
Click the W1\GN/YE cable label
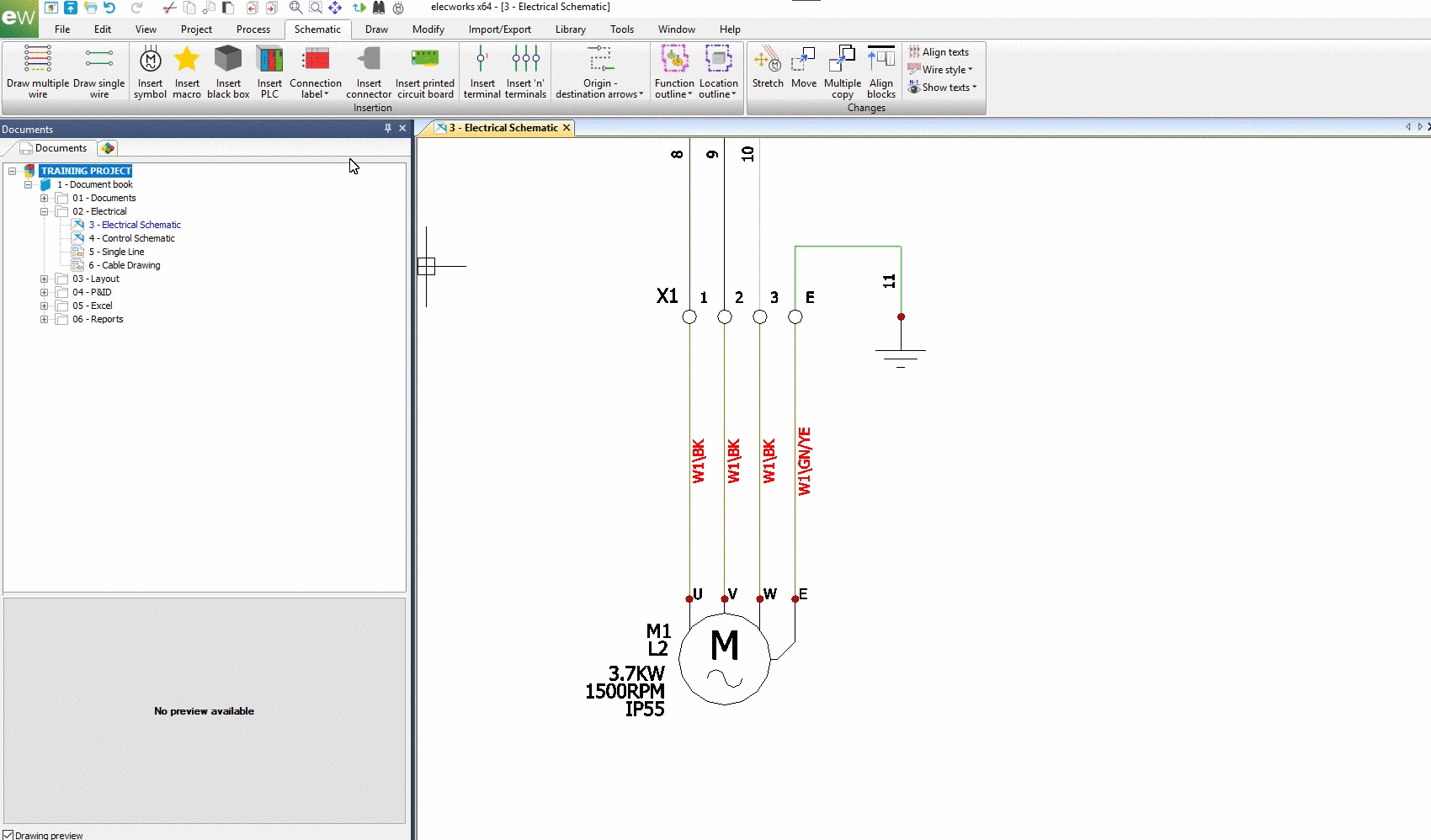point(804,461)
